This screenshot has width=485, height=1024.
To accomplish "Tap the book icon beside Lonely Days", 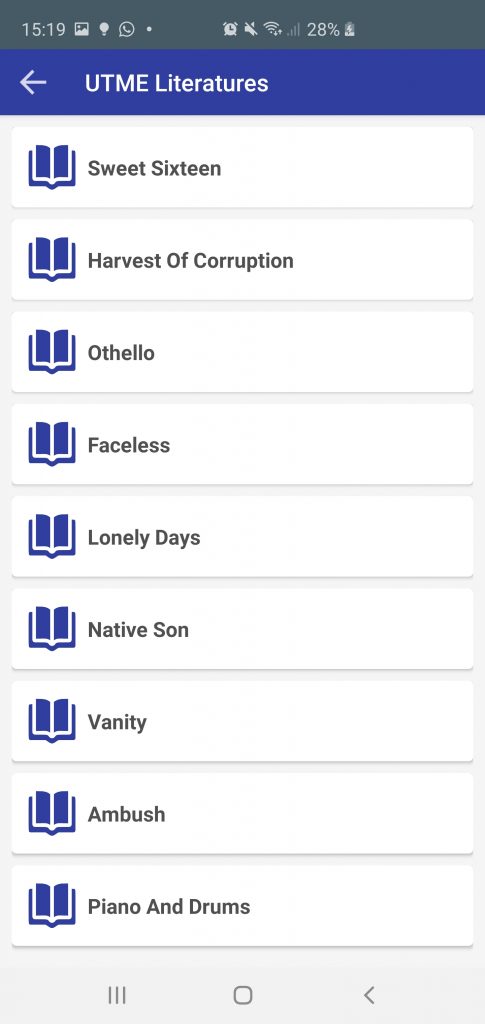I will click(x=52, y=537).
